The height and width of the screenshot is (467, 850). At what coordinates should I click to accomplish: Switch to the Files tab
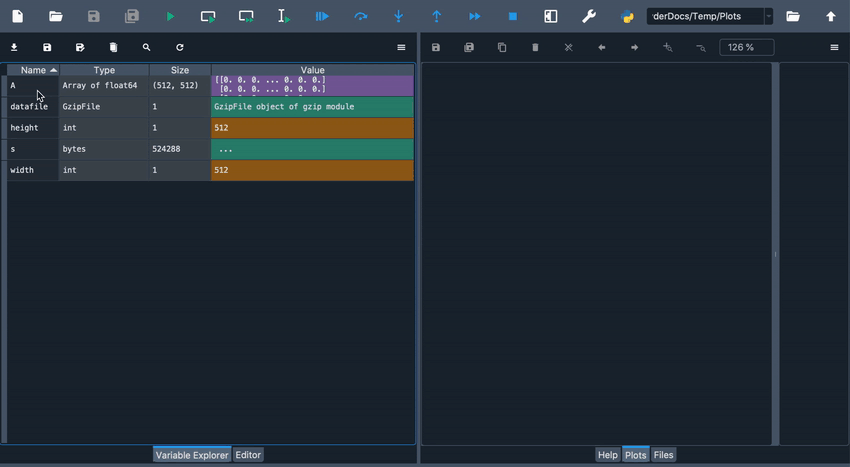(x=663, y=455)
